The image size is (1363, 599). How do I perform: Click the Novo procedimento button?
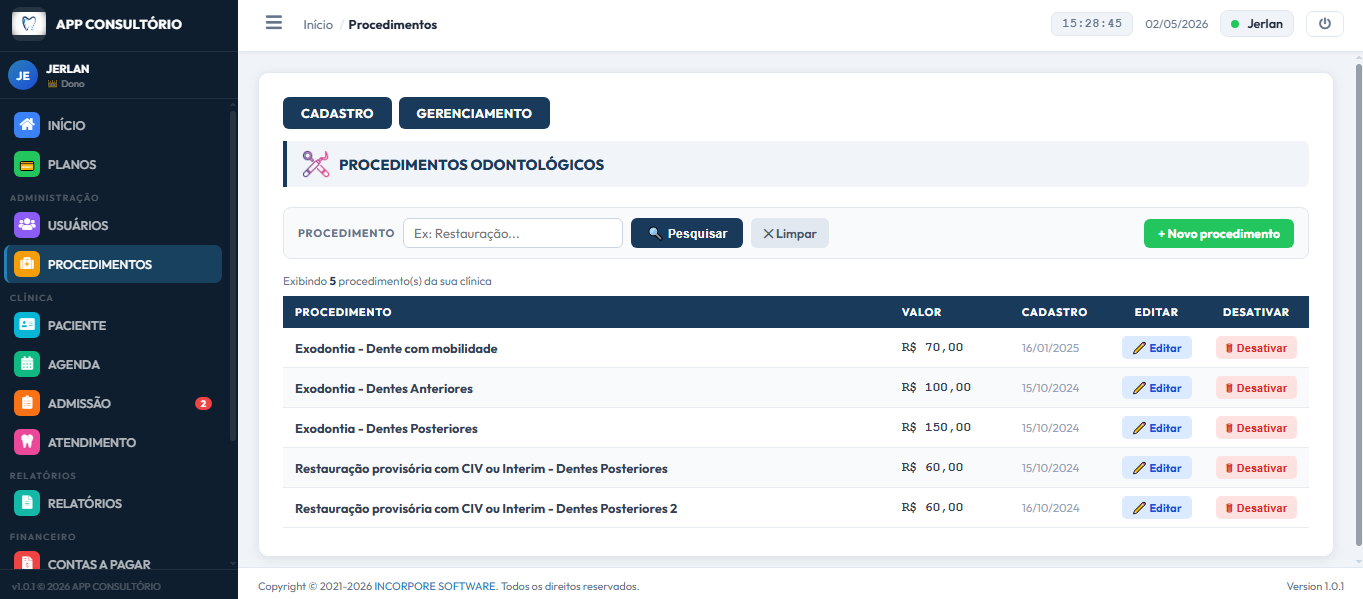(1219, 233)
